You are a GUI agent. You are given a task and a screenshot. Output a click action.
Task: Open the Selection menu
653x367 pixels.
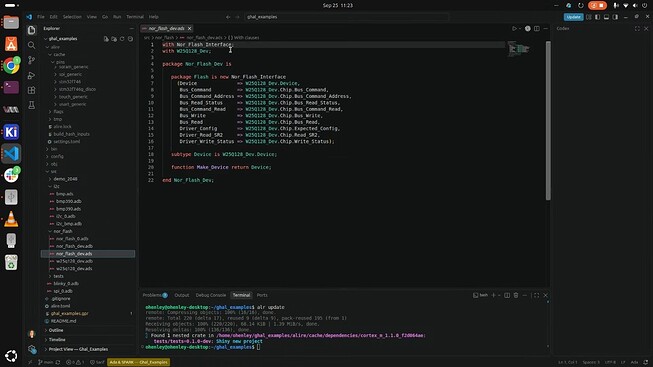click(x=72, y=17)
